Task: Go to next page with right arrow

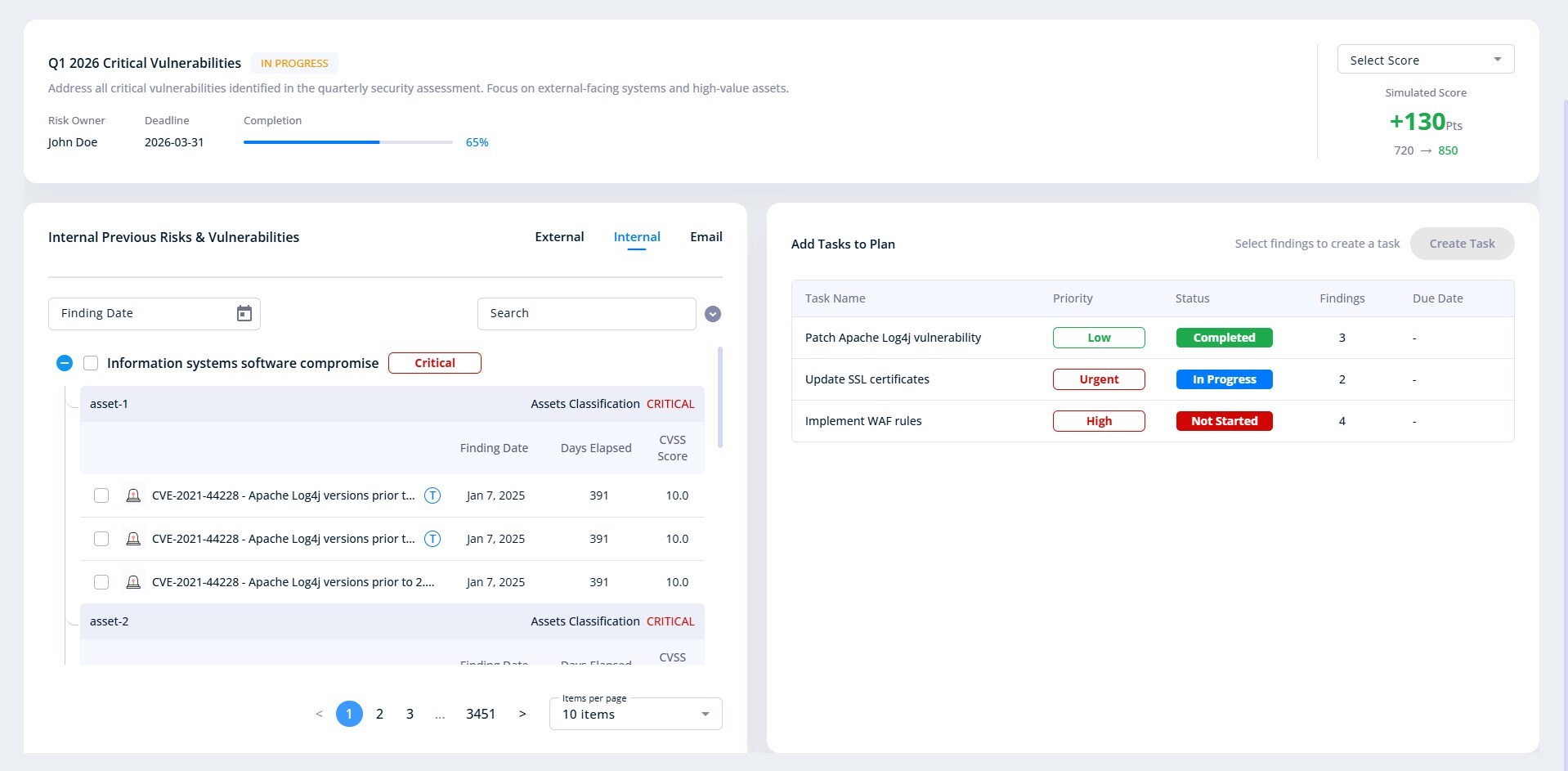Action: tap(522, 714)
